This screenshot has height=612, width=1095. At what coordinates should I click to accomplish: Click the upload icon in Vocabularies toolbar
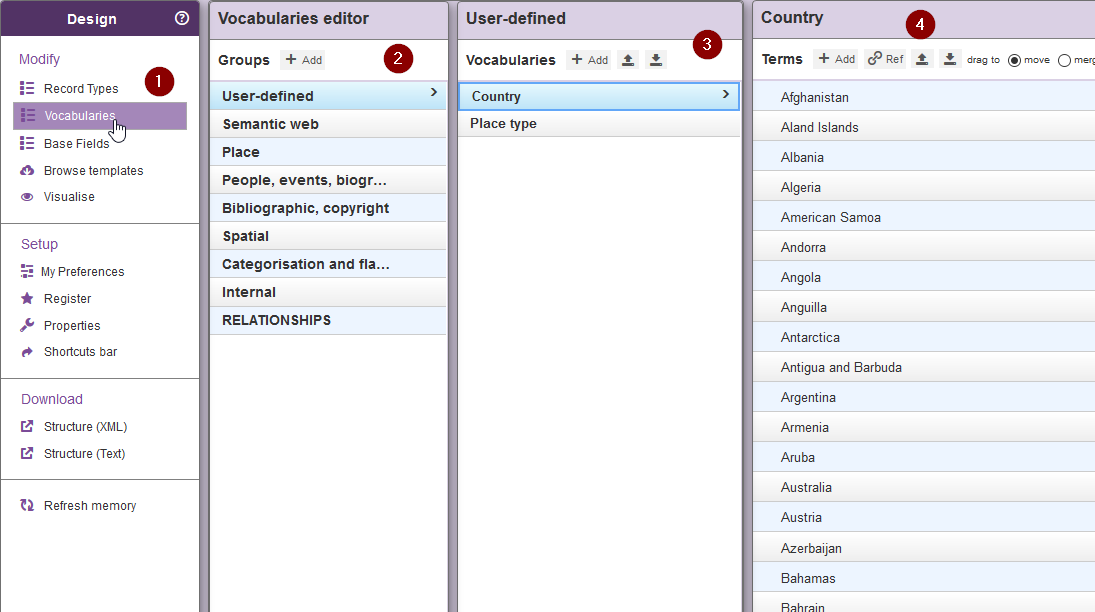pos(628,60)
